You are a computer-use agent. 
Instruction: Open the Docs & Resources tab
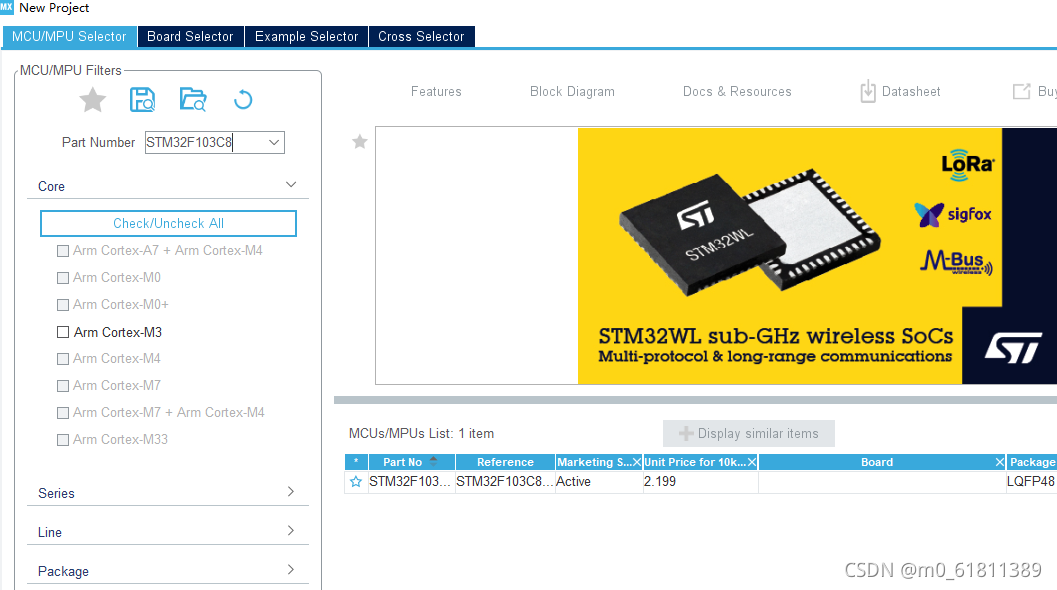737,91
